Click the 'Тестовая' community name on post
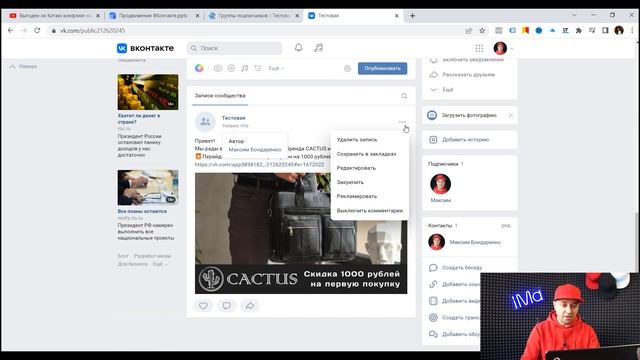Image resolution: width=640 pixels, height=360 pixels. click(x=233, y=118)
